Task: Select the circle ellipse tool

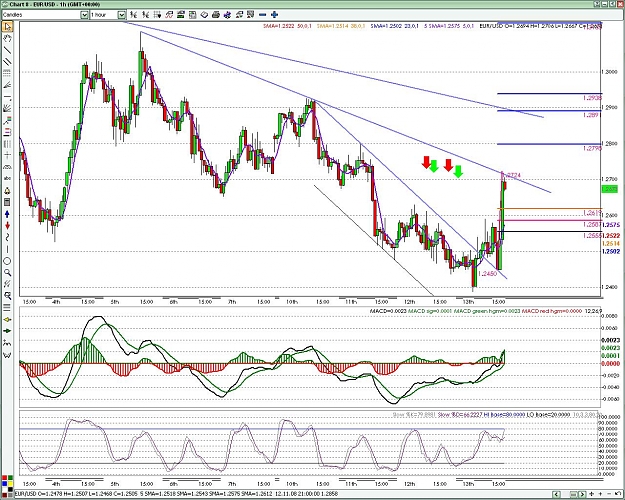Action: [7, 261]
